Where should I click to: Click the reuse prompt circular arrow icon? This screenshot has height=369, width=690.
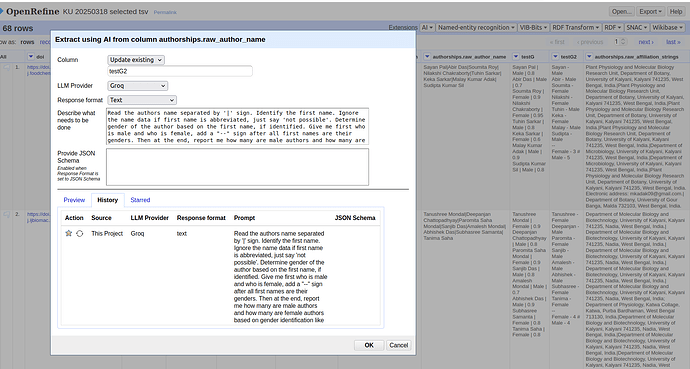coord(80,234)
